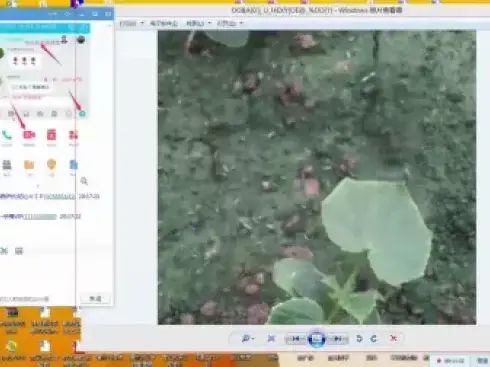490x367 pixels.
Task: Show the next photo
Action: [337, 339]
